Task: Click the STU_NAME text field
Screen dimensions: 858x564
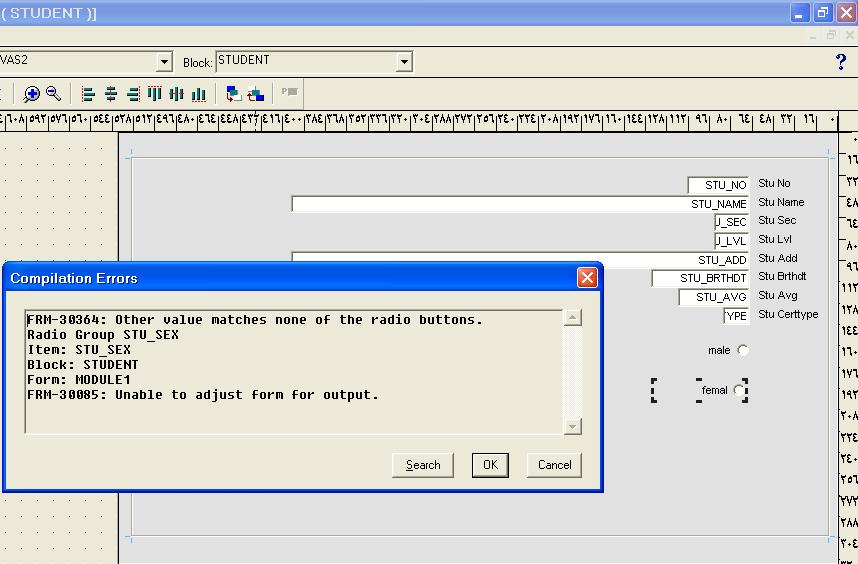Action: click(x=520, y=204)
